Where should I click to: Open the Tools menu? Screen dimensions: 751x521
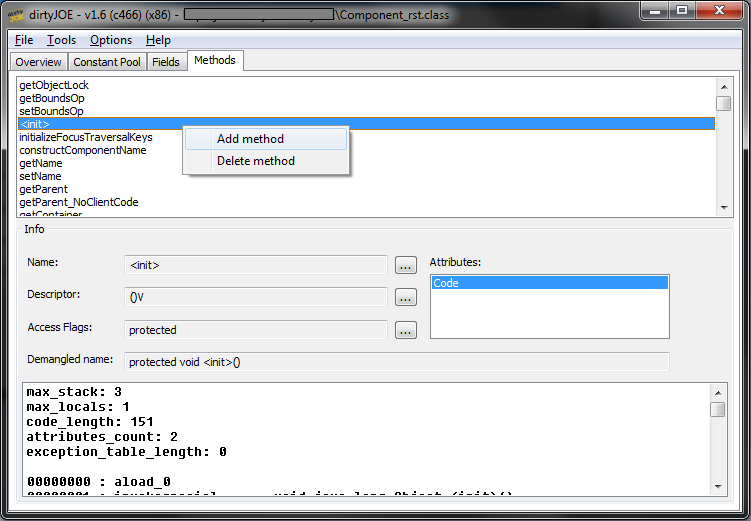[61, 40]
